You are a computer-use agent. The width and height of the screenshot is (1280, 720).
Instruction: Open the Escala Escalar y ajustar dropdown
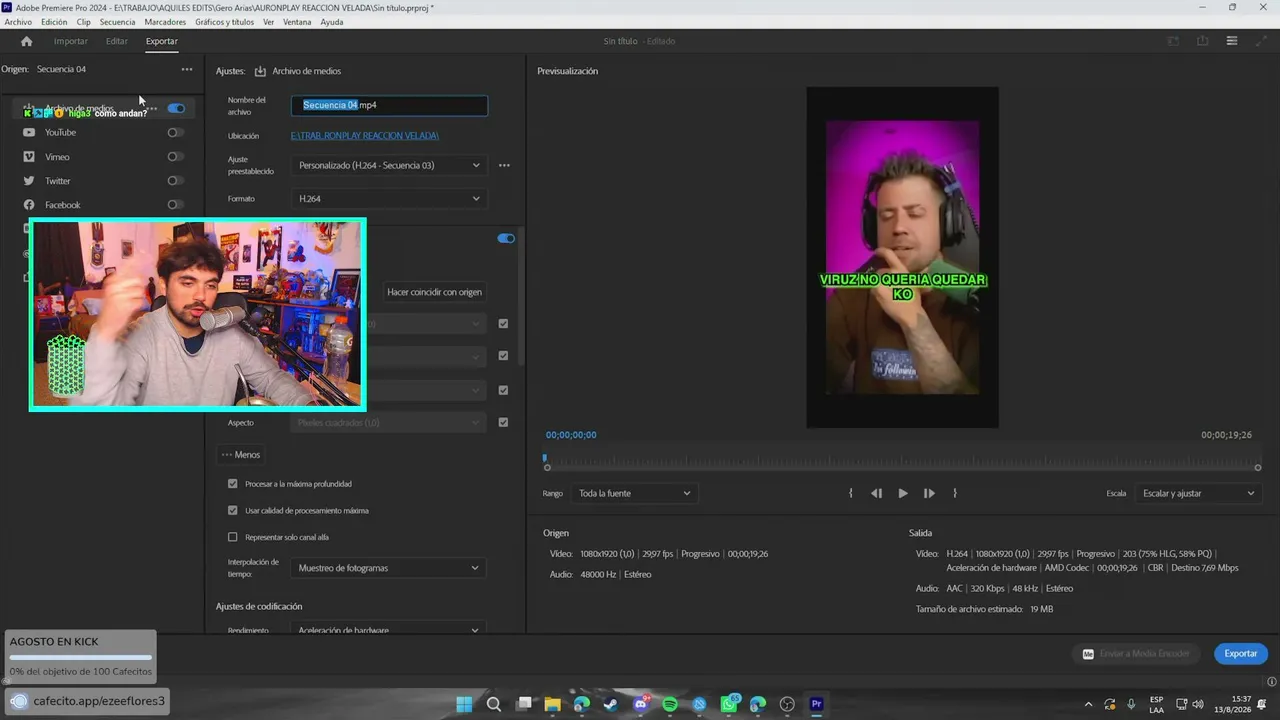pos(1198,493)
